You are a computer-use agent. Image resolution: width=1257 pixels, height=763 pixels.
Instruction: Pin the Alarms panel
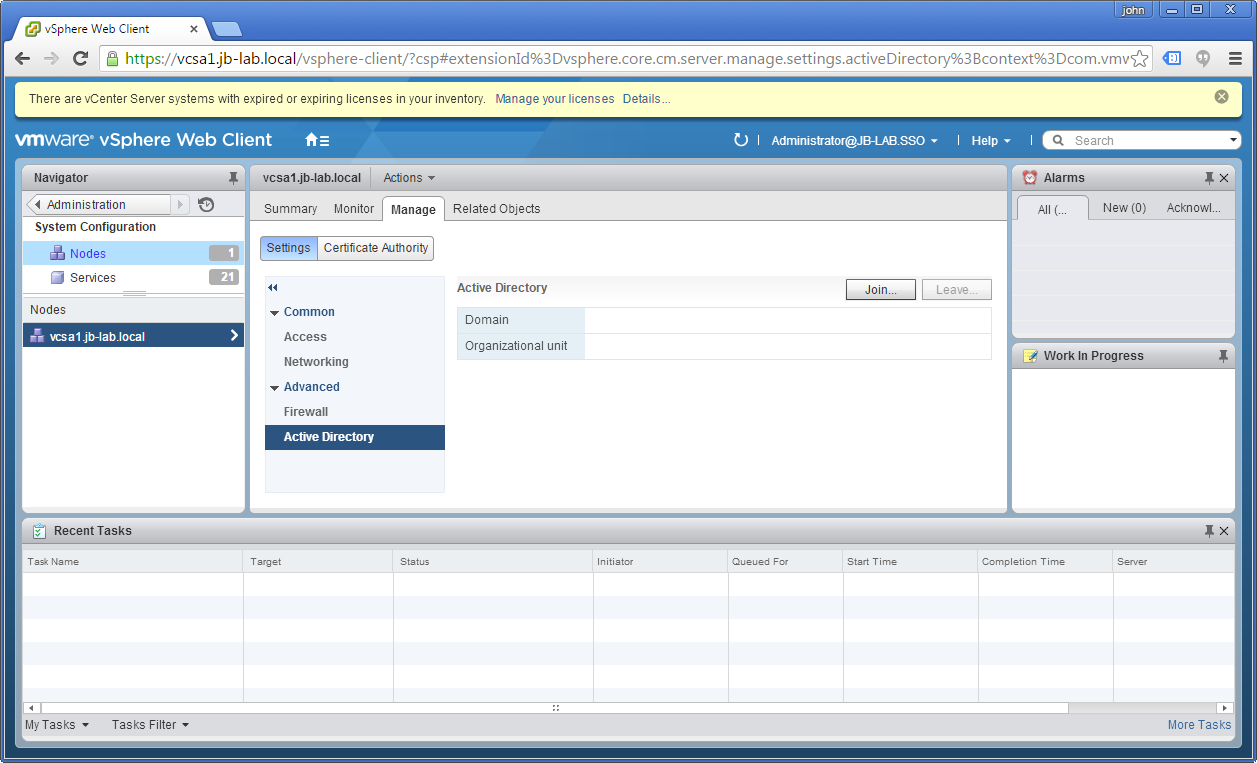click(x=1209, y=178)
